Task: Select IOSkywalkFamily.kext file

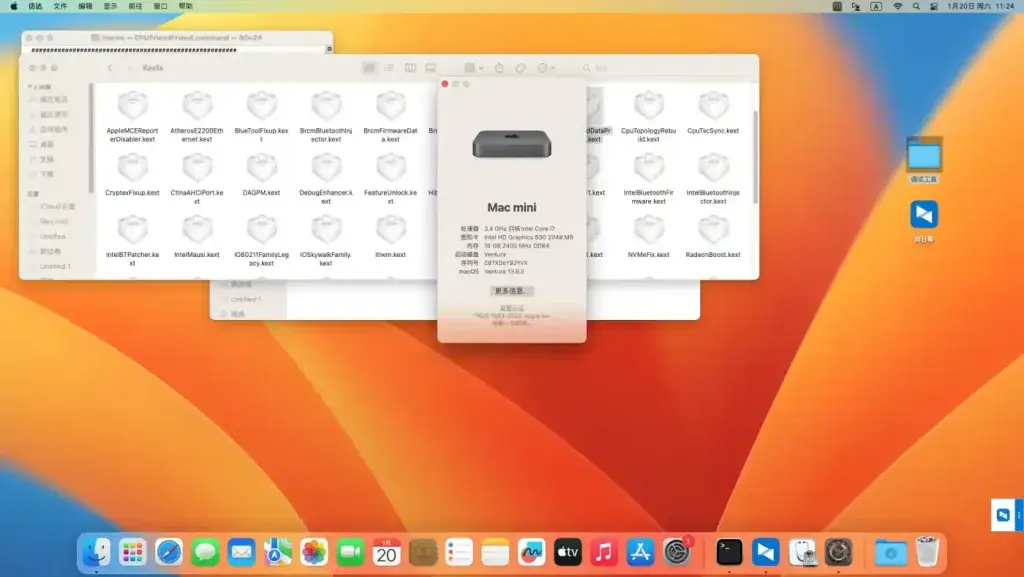Action: click(326, 241)
